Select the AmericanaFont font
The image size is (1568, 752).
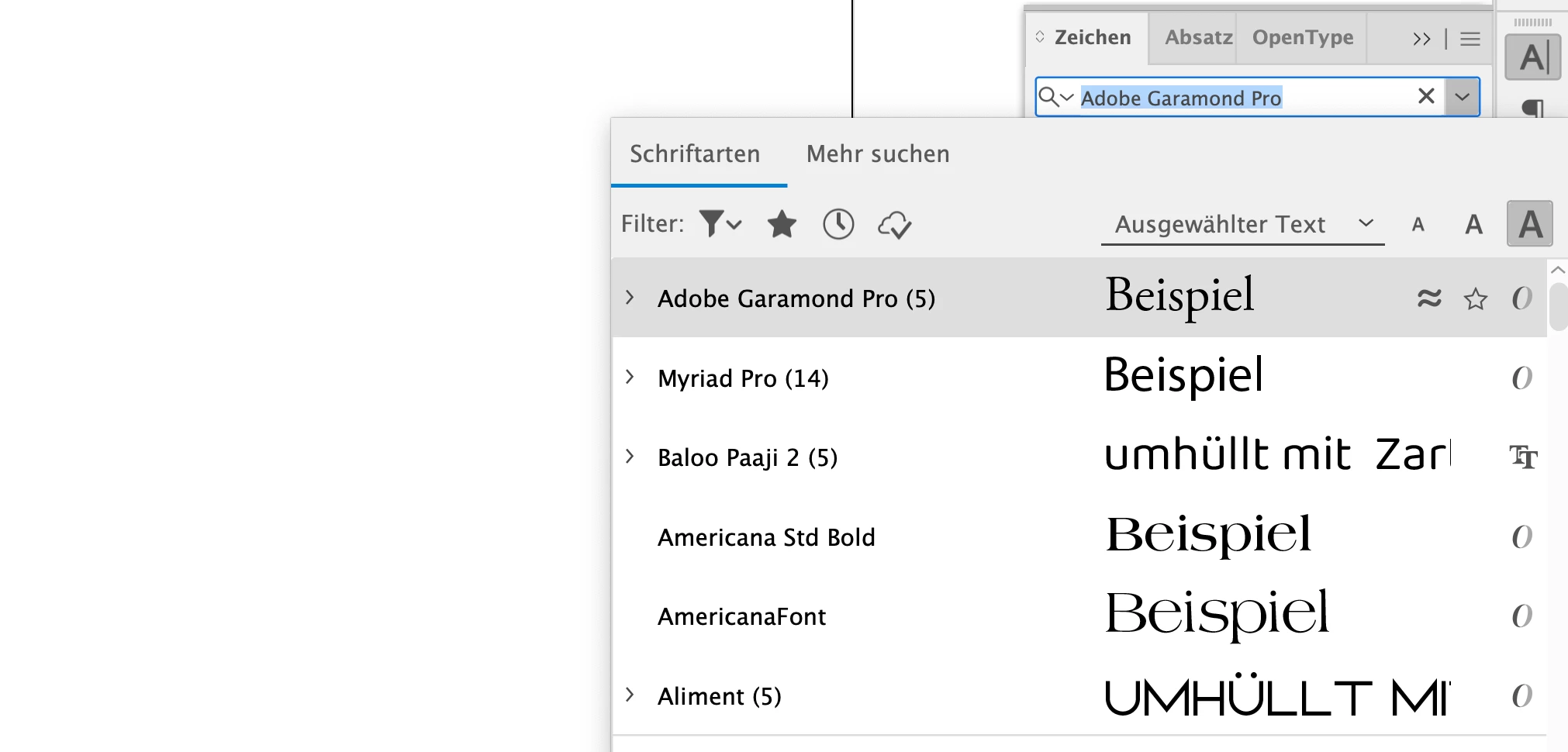click(742, 616)
